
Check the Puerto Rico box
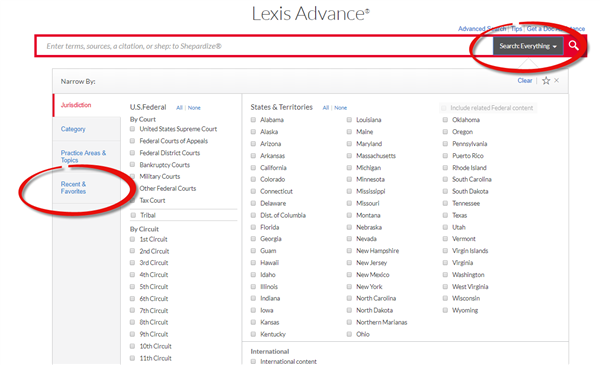445,156
